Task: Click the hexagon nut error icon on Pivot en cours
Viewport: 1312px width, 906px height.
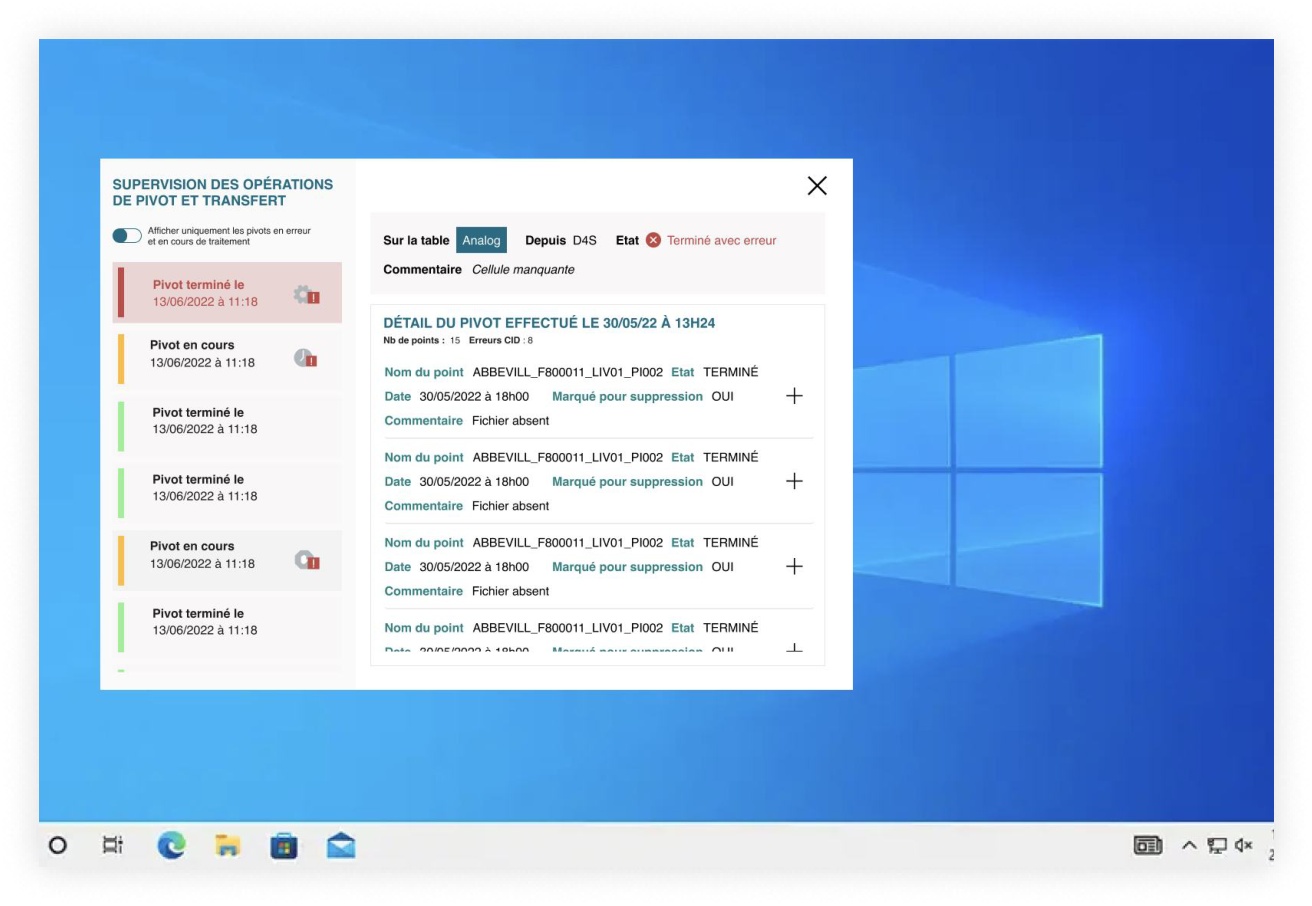Action: pyautogui.click(x=307, y=560)
